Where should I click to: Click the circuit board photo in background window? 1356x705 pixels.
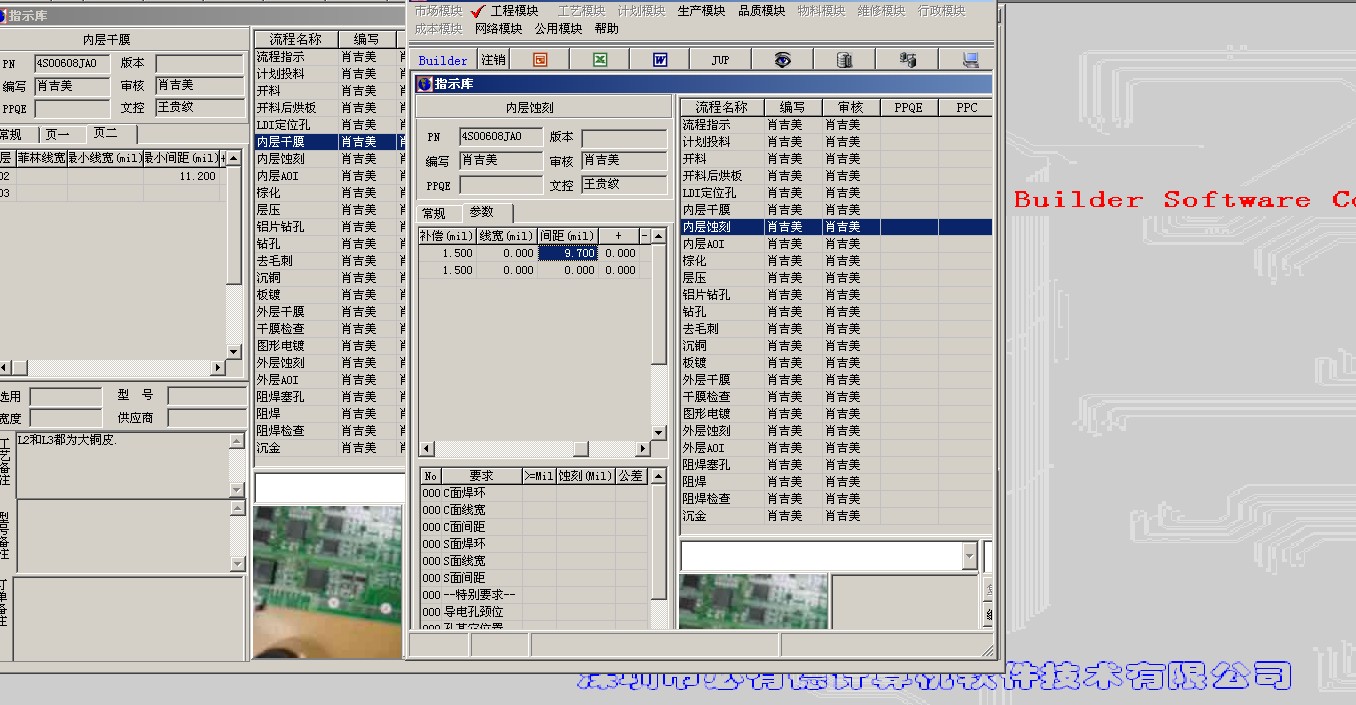(328, 582)
